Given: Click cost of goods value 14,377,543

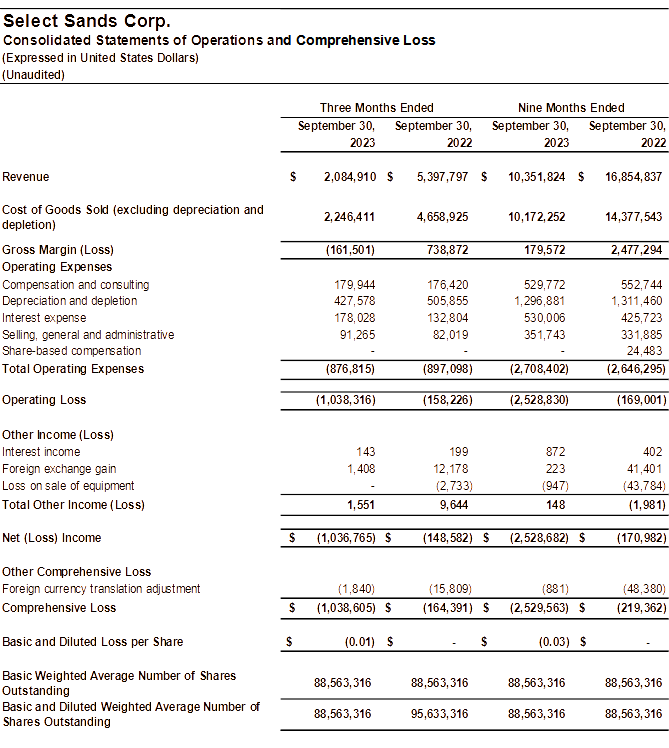Looking at the screenshot, I should click(634, 217).
